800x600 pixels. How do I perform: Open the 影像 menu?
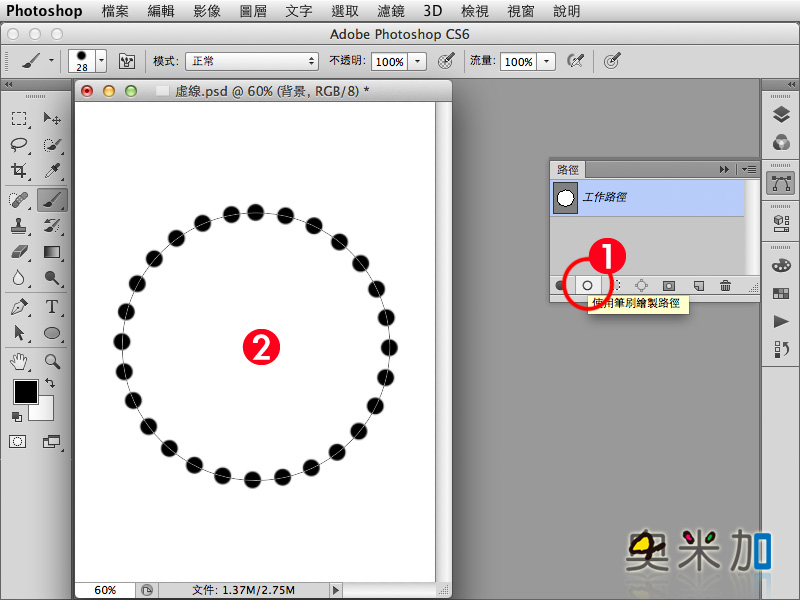[x=207, y=11]
